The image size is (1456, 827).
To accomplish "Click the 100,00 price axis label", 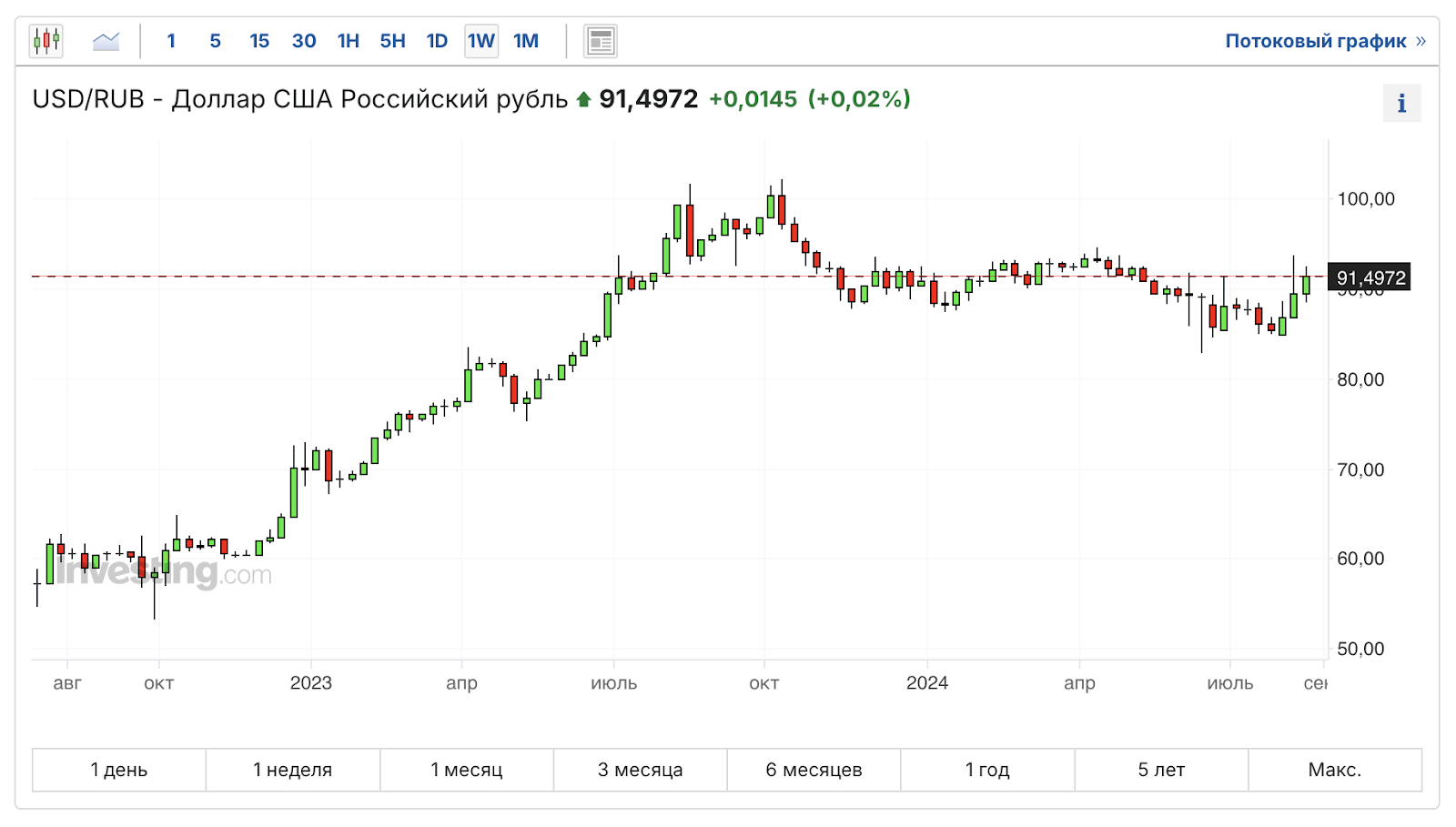I will pos(1366,199).
